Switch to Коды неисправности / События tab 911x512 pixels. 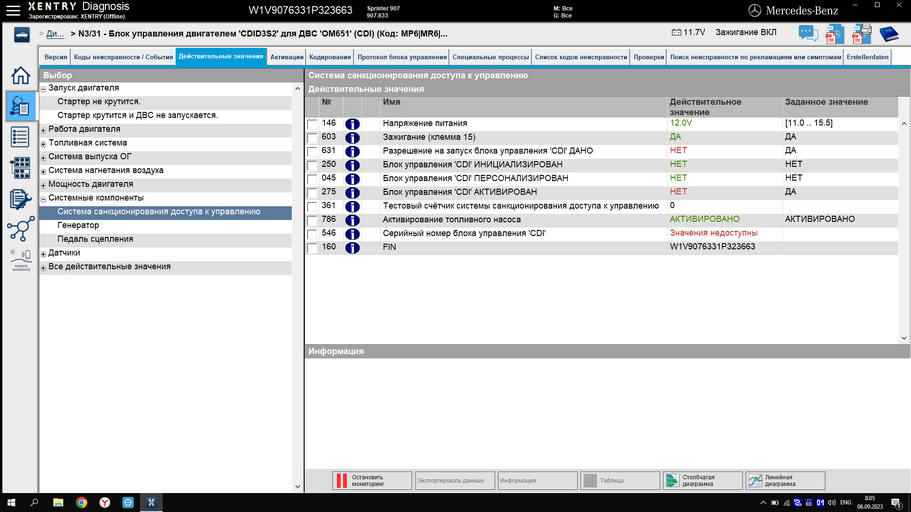123,57
